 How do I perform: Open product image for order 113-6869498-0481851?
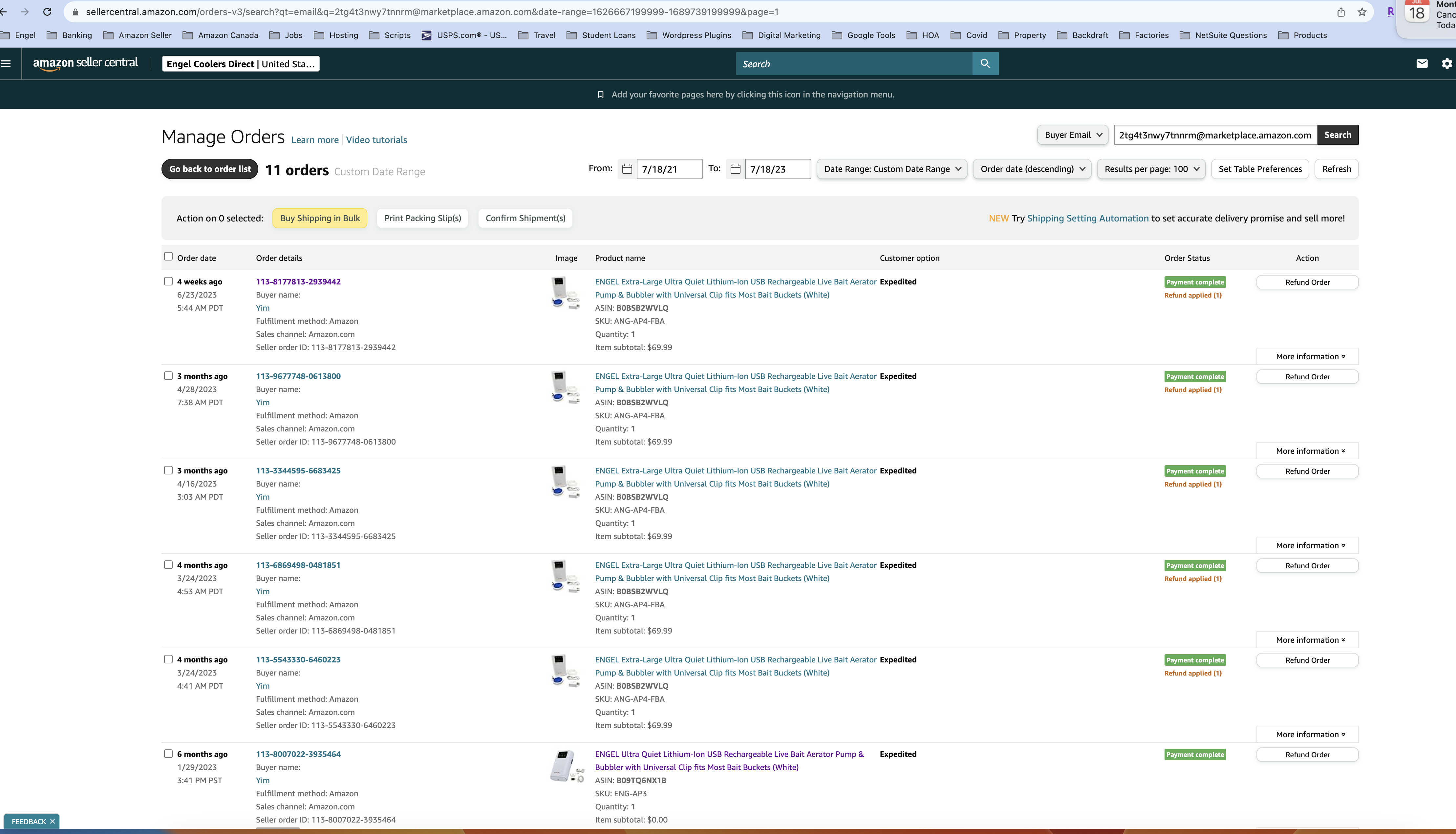(566, 576)
